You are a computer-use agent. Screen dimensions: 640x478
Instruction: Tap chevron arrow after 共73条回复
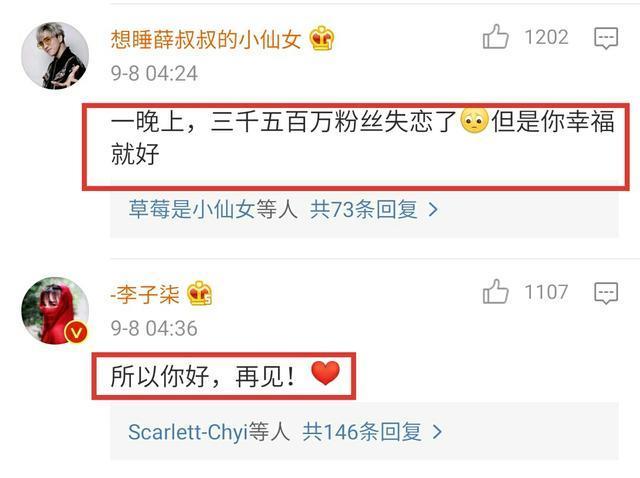click(x=433, y=210)
